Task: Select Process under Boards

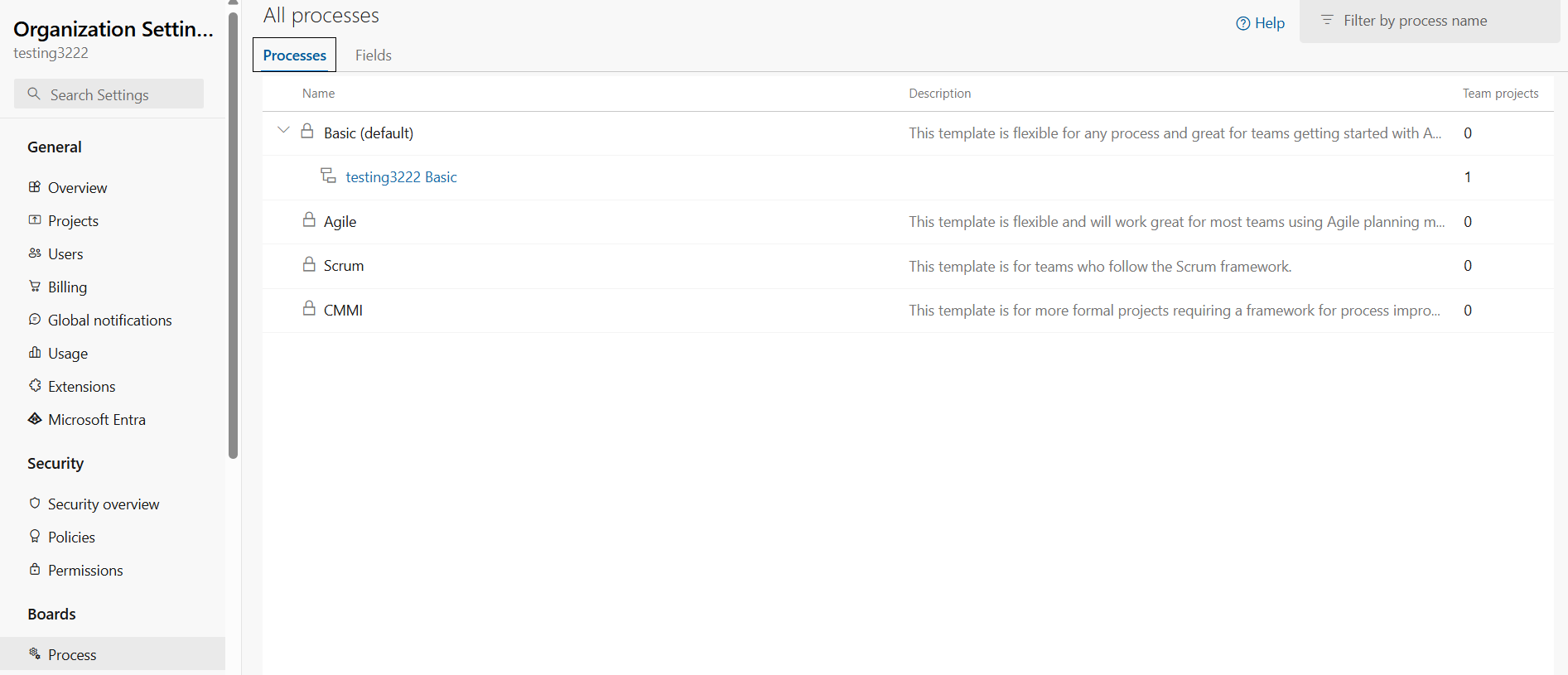Action: point(113,654)
